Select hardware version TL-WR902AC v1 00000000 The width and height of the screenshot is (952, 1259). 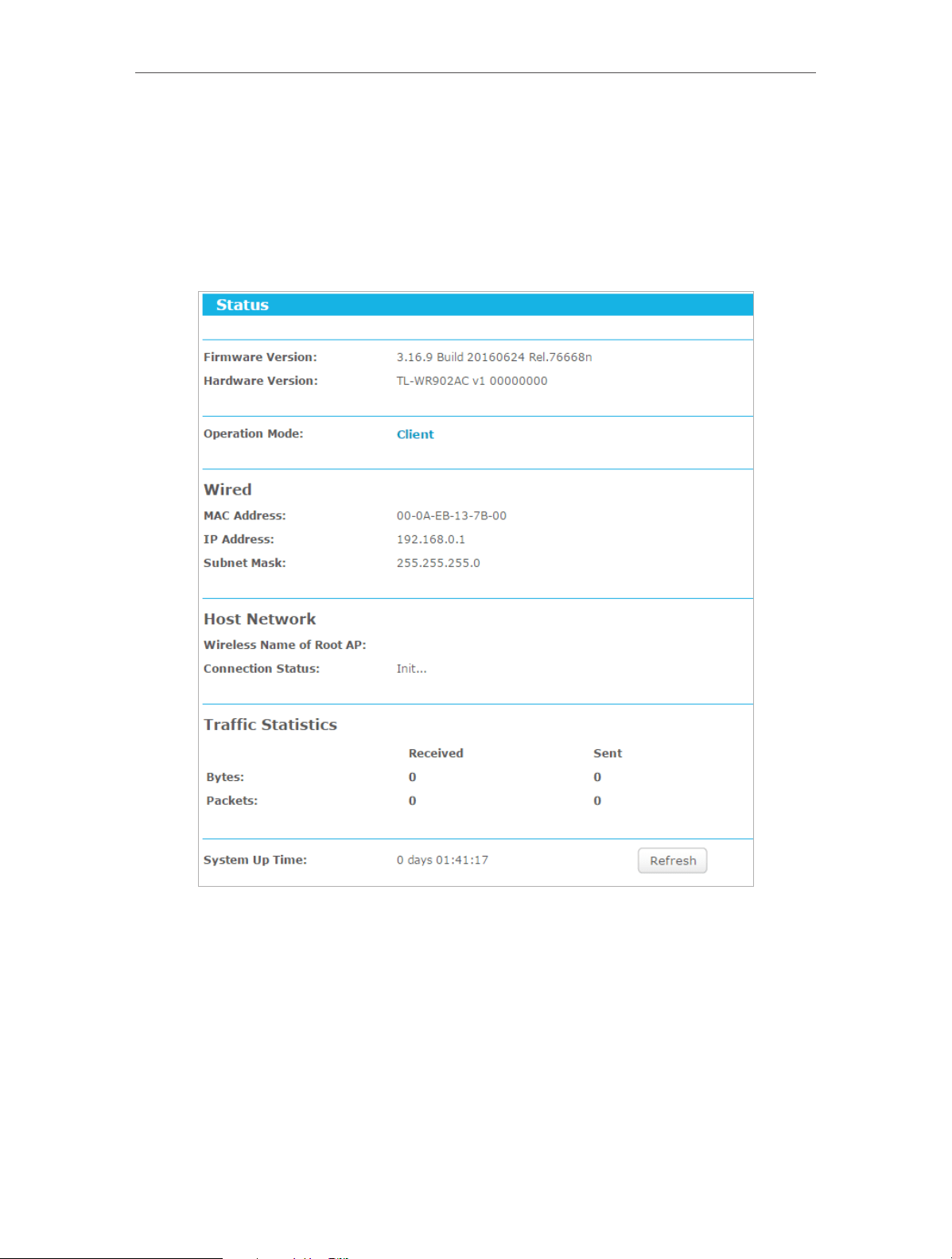[472, 381]
